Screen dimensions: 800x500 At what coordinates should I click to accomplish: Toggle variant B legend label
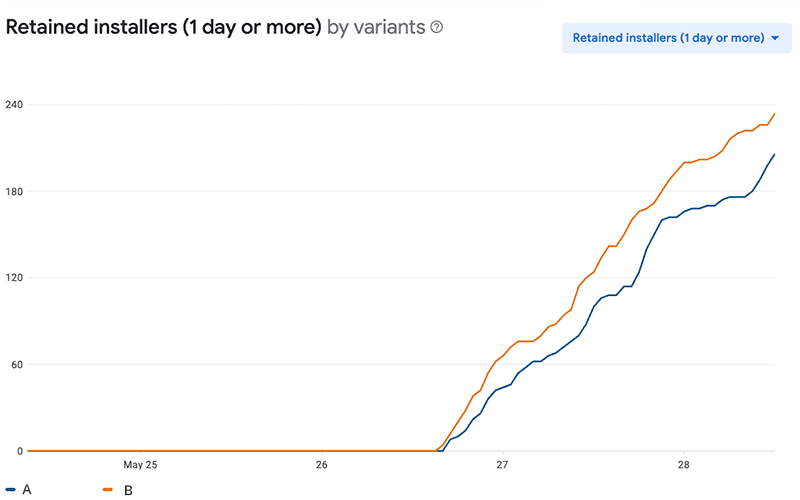(x=128, y=490)
